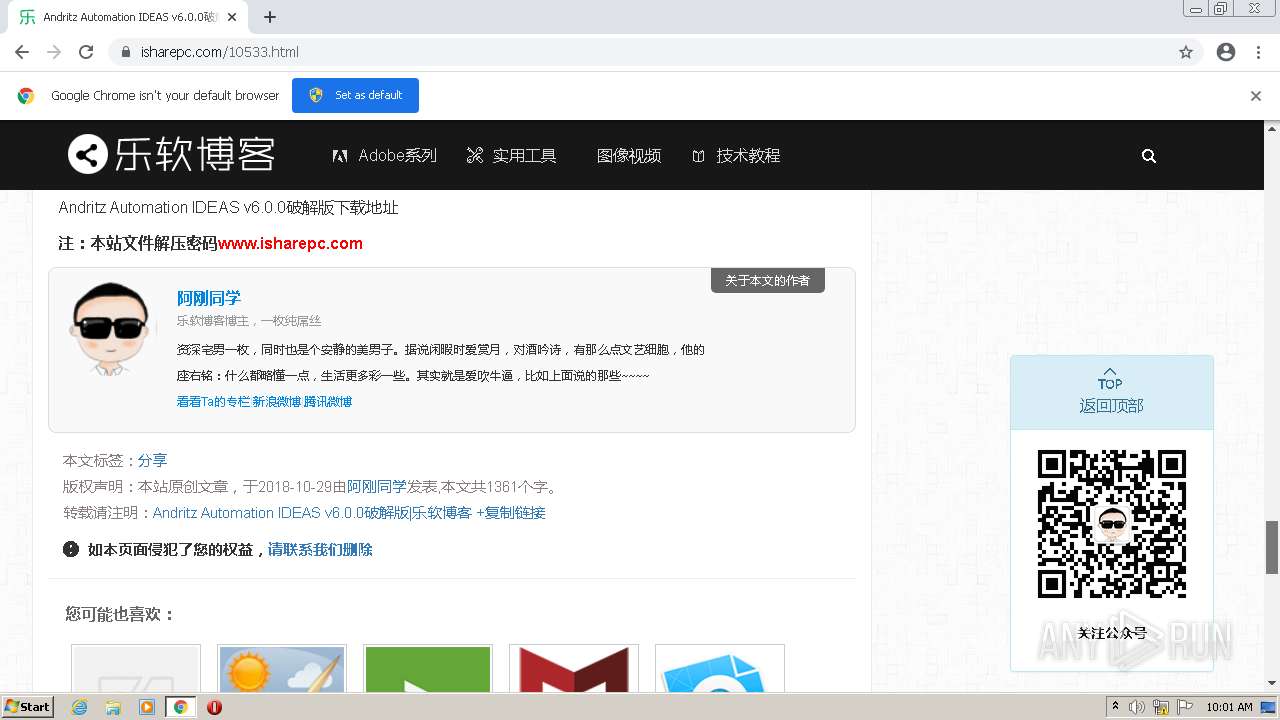Viewport: 1280px width, 720px height.
Task: Bookmark this page with the star
Action: 1186,52
